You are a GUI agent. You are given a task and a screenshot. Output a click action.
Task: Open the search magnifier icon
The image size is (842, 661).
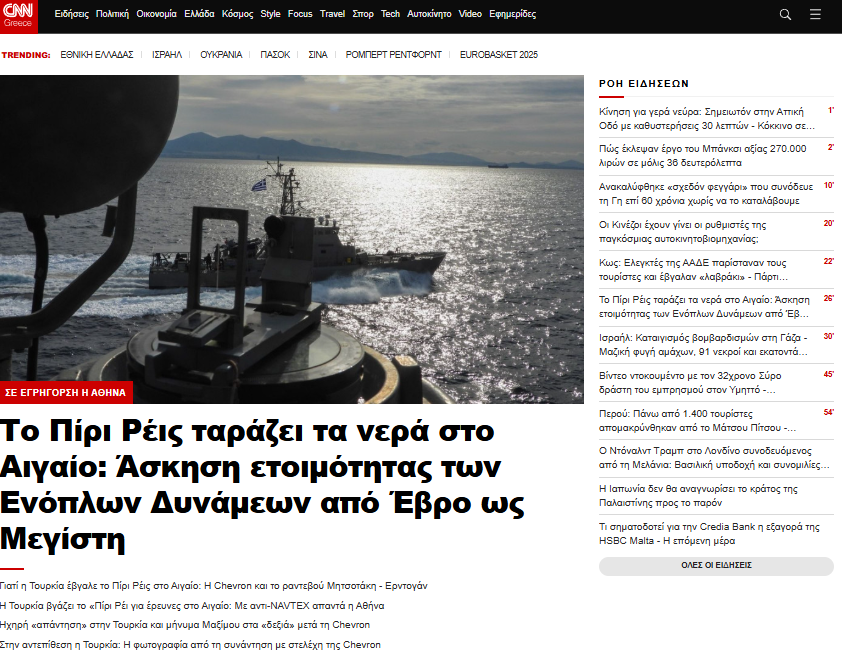[785, 14]
